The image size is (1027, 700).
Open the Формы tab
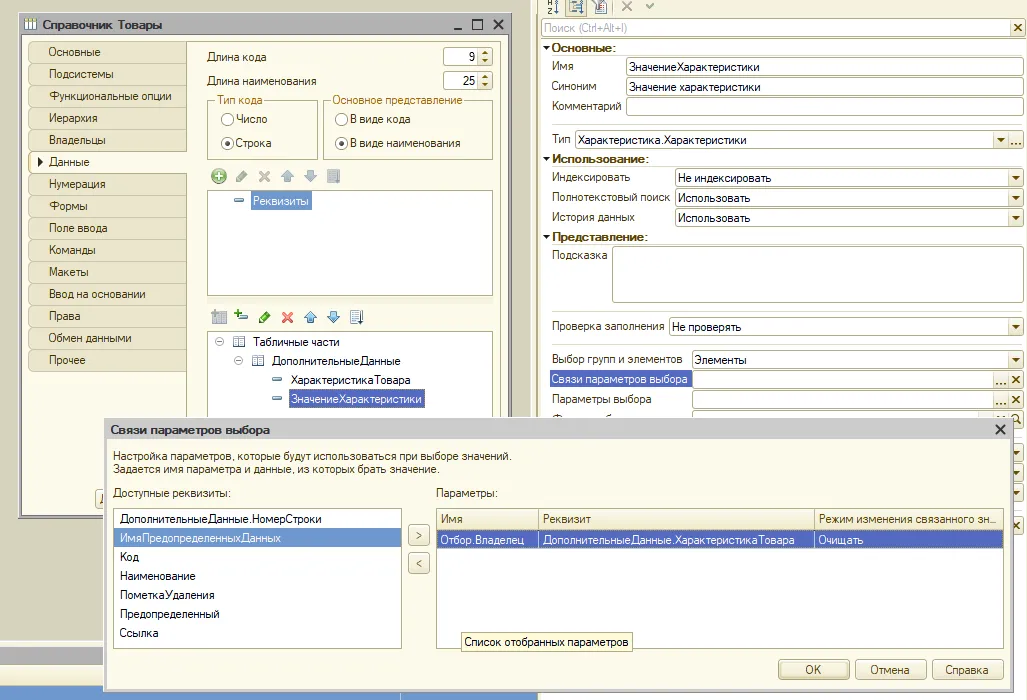(x=68, y=206)
